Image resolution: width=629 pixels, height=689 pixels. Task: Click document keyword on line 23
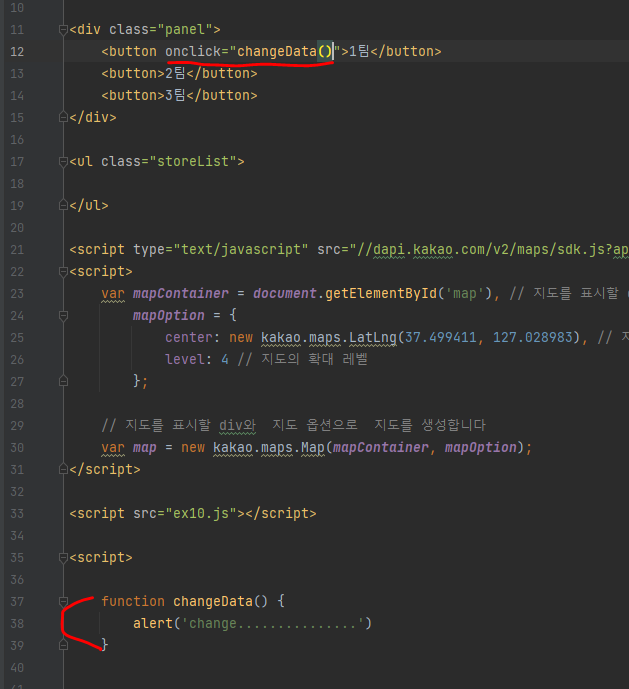click(284, 293)
